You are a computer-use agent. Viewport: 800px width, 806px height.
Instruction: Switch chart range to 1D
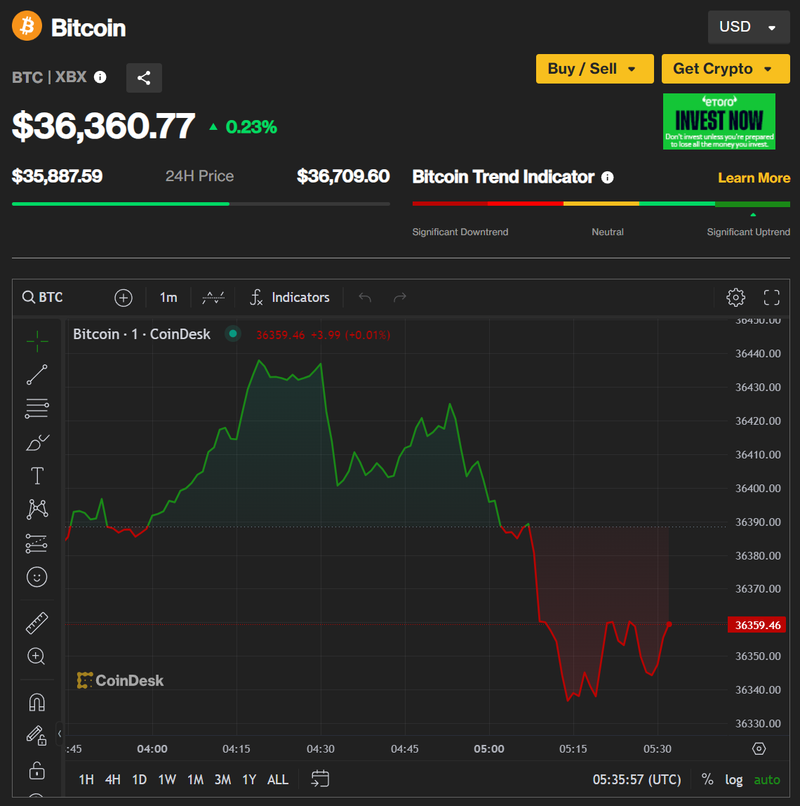coord(139,779)
